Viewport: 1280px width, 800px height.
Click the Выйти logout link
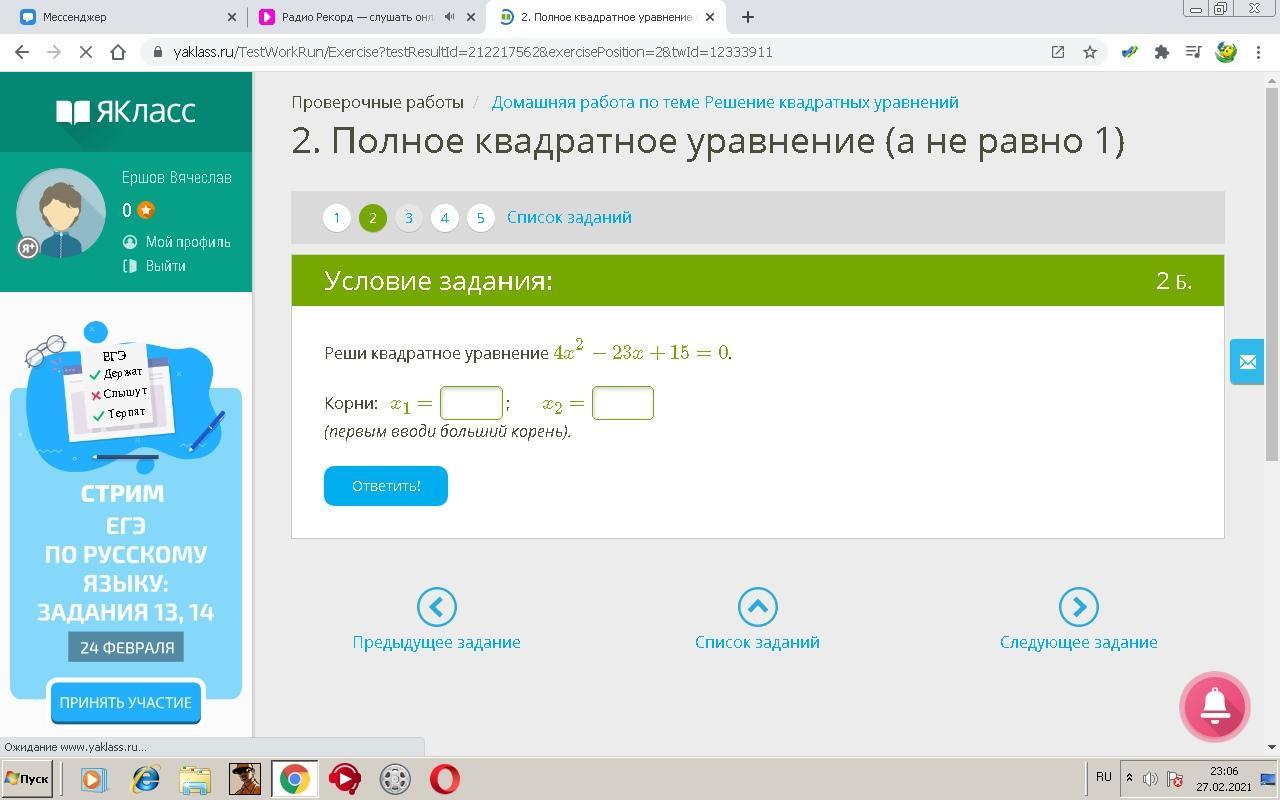[x=165, y=266]
